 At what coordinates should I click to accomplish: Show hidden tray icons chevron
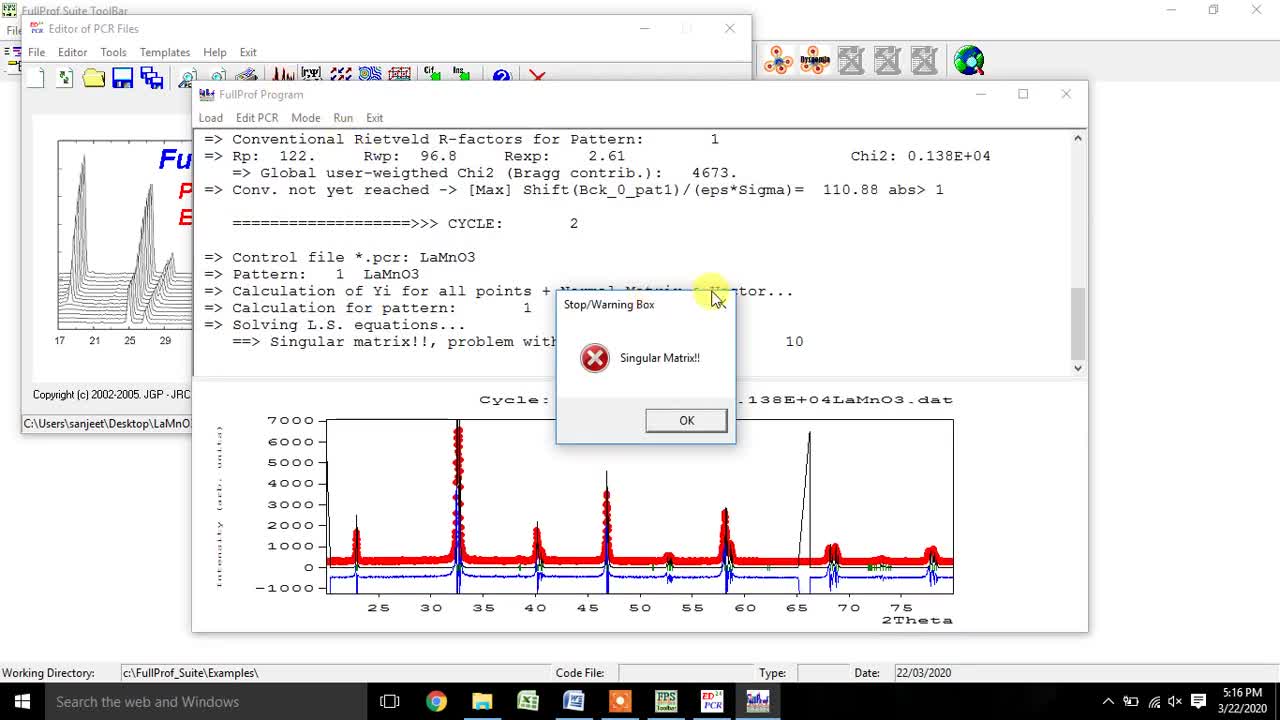[x=1108, y=702]
